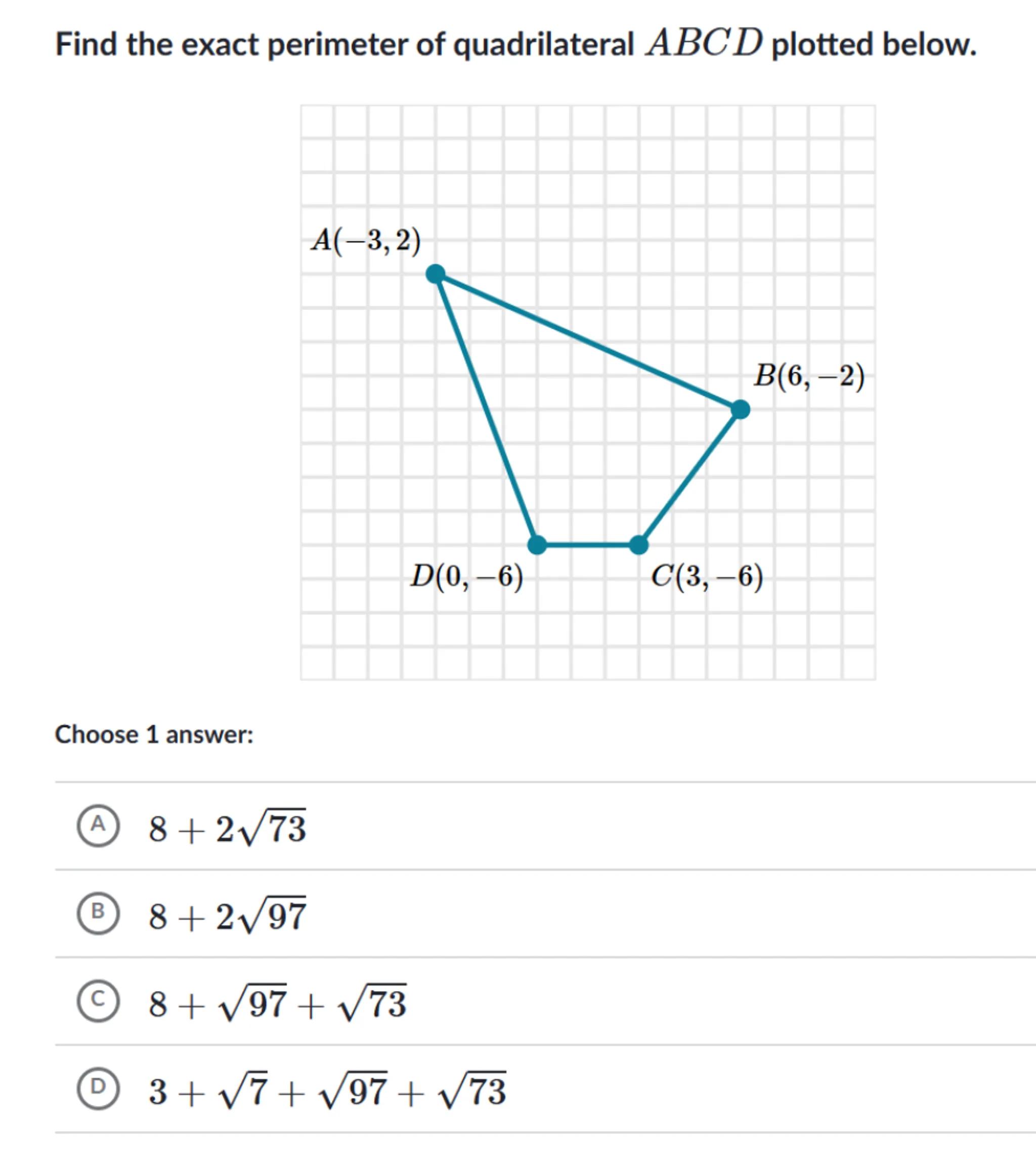Choose radio button option C
Screen dimensions: 1036x1165
click(x=98, y=1002)
